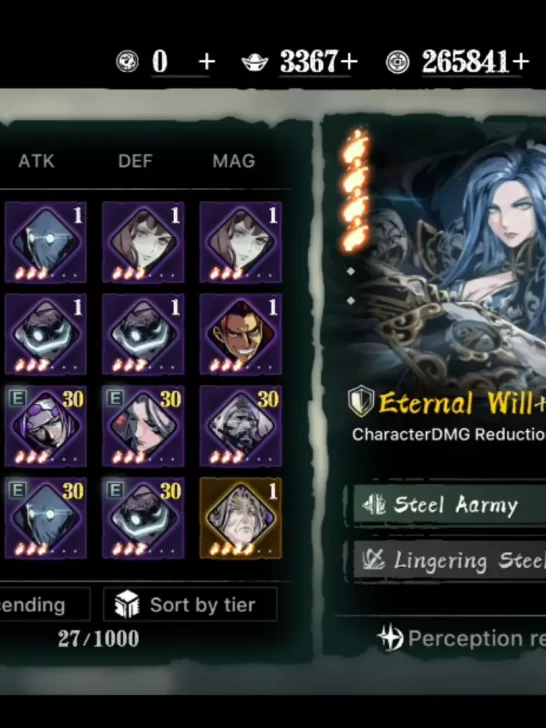546x728 pixels.
Task: Switch to the MAG filter tab
Action: [x=234, y=161]
